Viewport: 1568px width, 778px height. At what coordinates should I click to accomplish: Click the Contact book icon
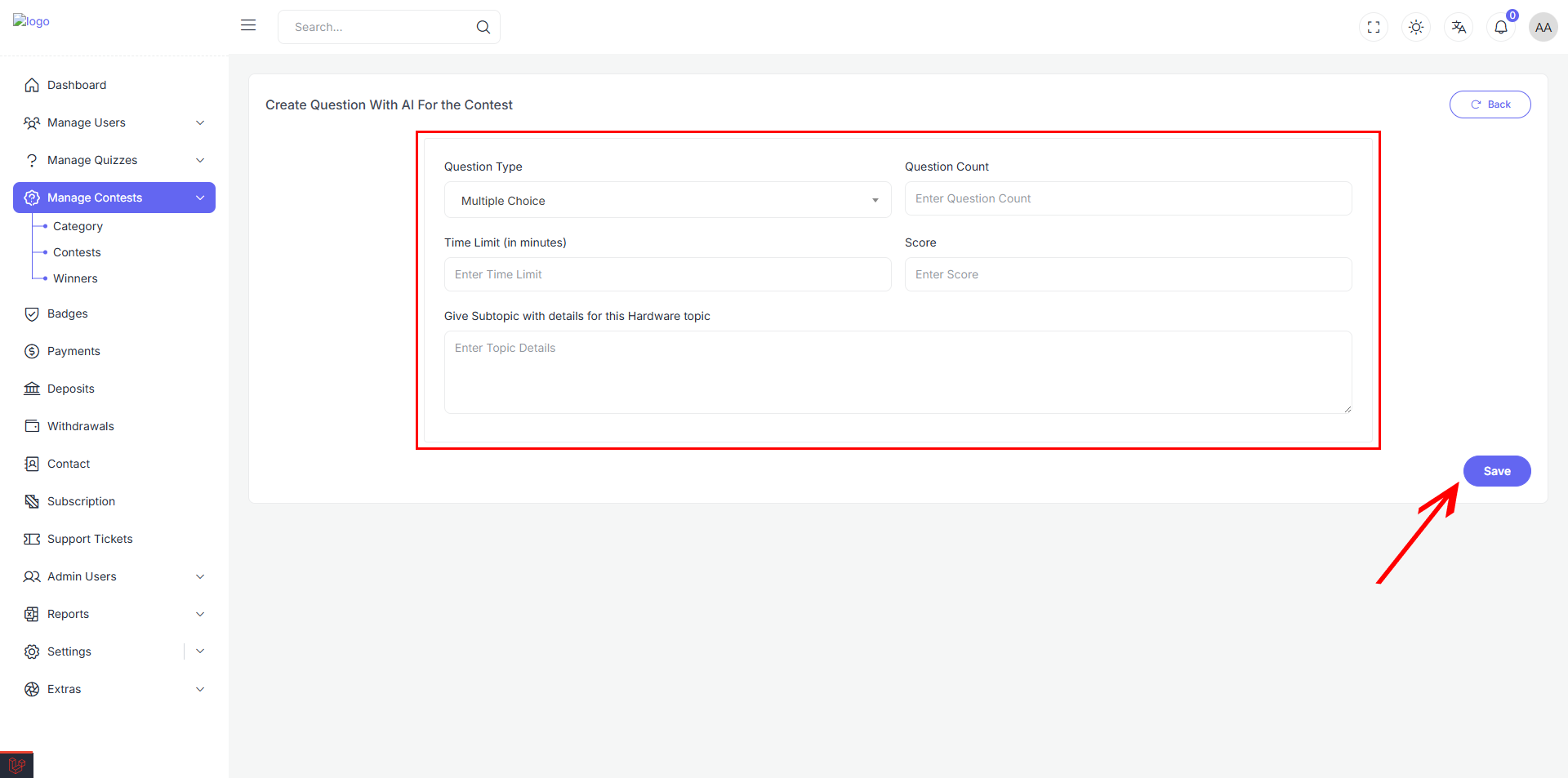click(x=32, y=464)
